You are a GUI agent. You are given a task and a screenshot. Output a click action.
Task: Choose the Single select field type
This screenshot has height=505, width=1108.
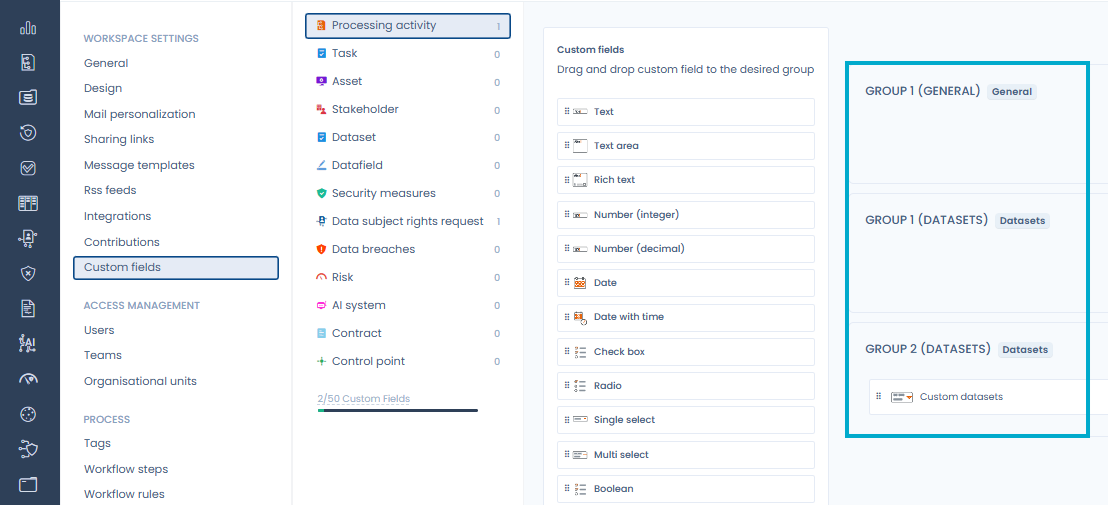[685, 420]
